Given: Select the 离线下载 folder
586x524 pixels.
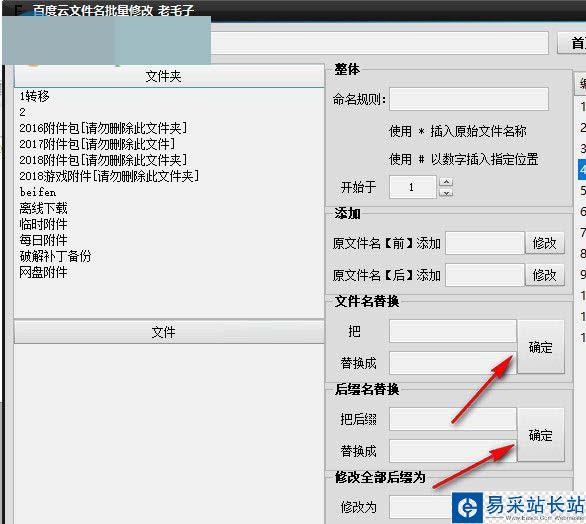Looking at the screenshot, I should pyautogui.click(x=43, y=208).
